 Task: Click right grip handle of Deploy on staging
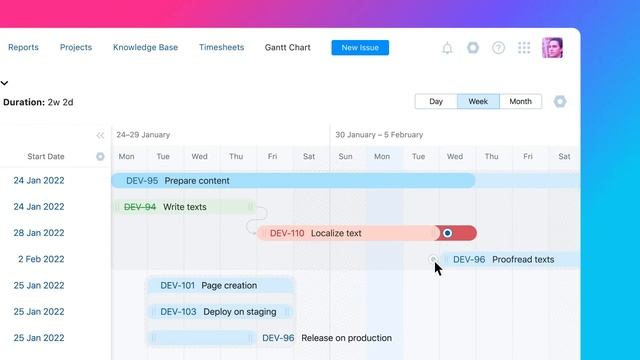click(287, 312)
